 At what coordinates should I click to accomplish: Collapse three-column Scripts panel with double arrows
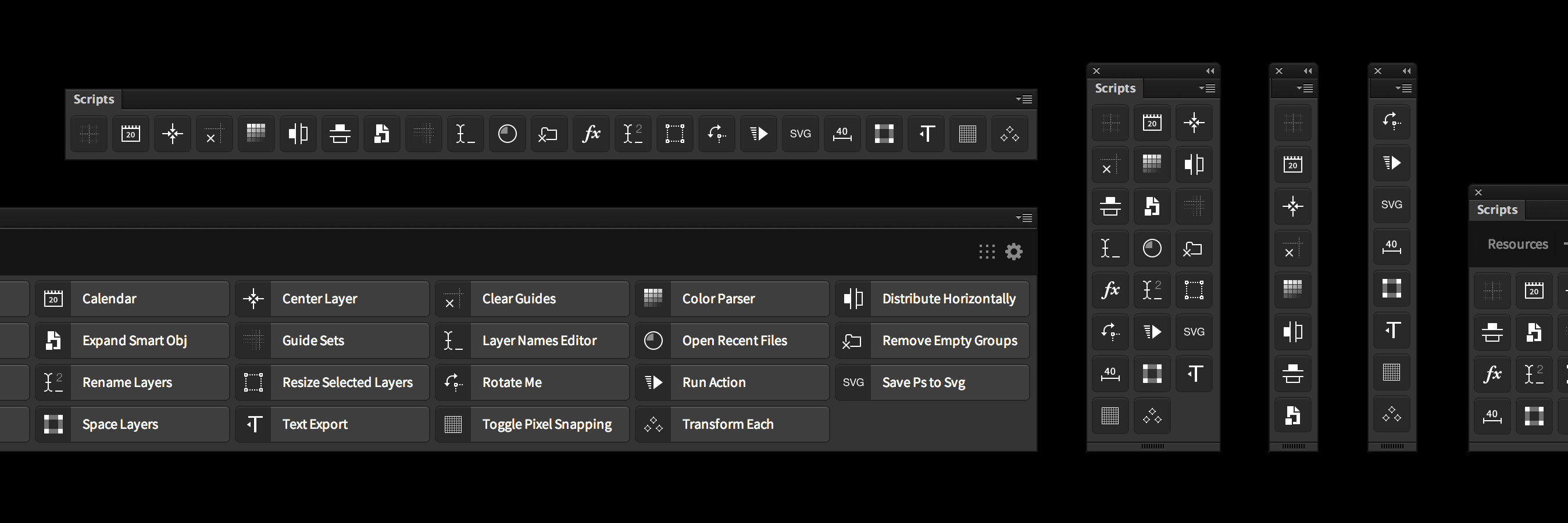click(1210, 71)
